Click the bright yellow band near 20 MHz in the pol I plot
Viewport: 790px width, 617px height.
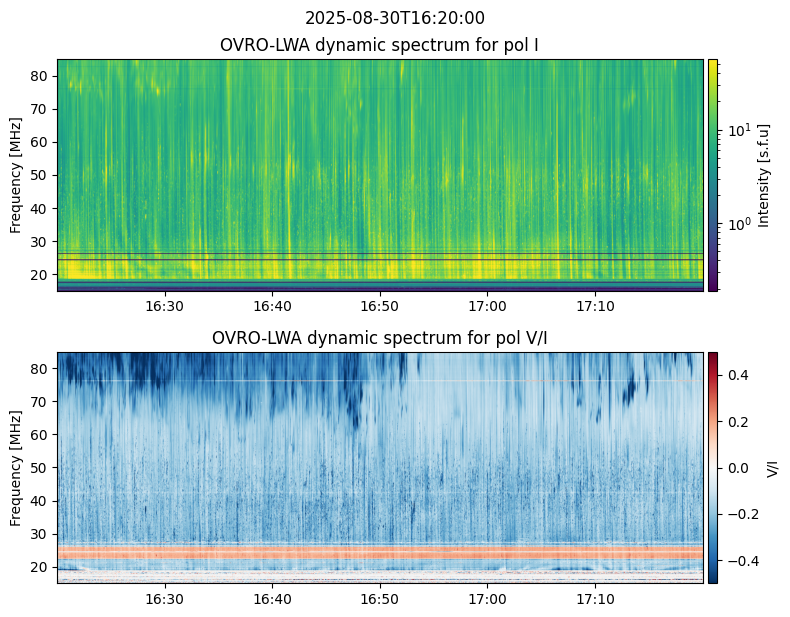click(380, 269)
